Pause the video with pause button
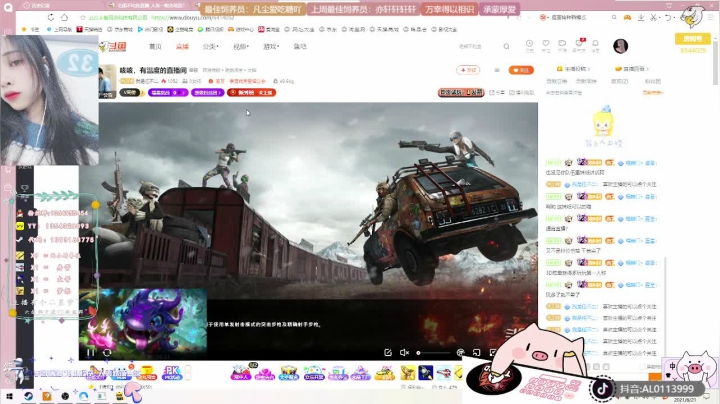 click(90, 353)
